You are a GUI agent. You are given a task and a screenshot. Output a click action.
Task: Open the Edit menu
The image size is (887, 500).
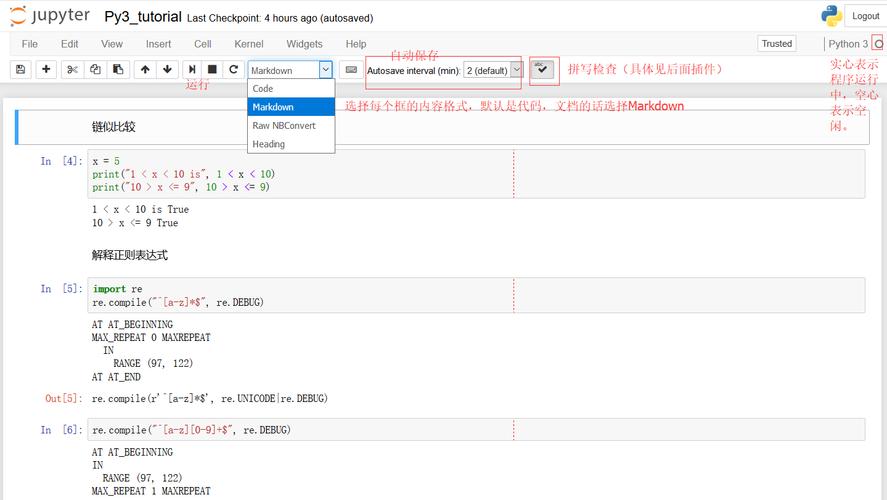click(x=70, y=44)
